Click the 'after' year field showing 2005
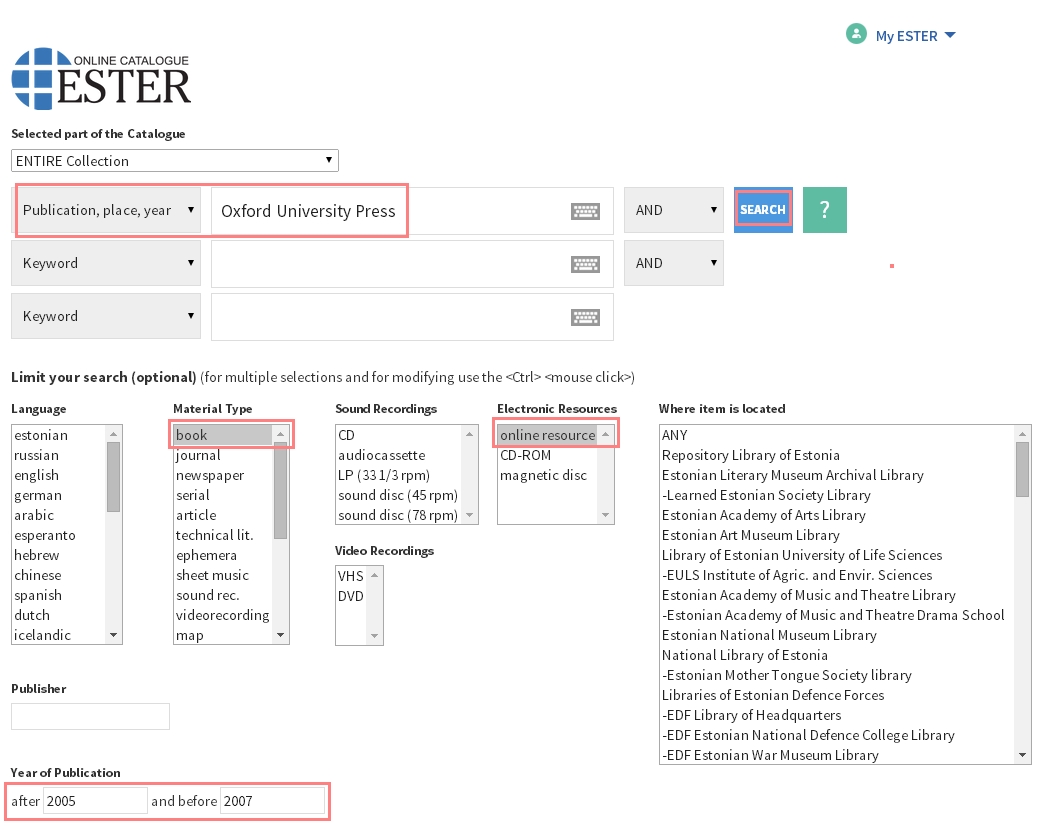 point(95,801)
